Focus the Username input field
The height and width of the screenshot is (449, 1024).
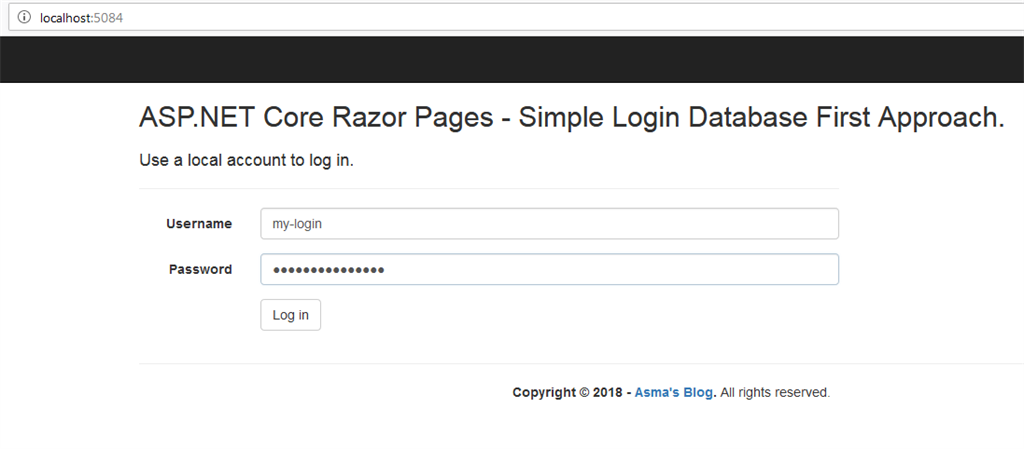pos(548,224)
